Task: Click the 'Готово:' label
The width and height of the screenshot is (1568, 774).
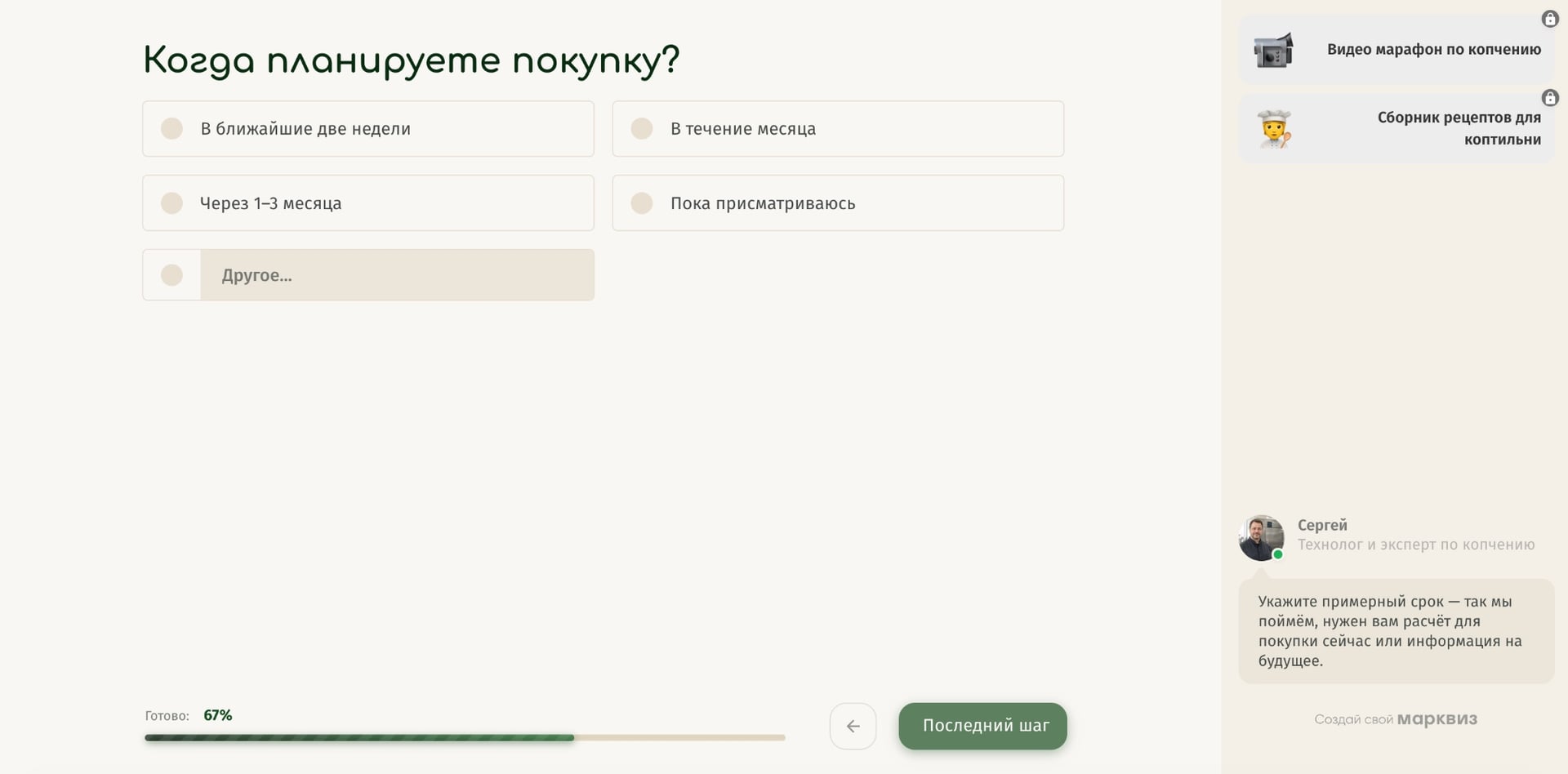Action: point(167,716)
